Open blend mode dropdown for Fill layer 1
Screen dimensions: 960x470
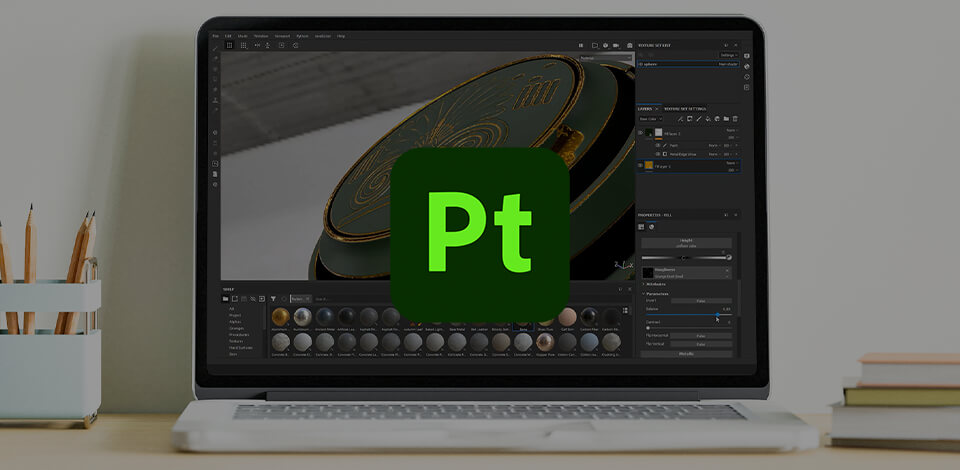(732, 163)
